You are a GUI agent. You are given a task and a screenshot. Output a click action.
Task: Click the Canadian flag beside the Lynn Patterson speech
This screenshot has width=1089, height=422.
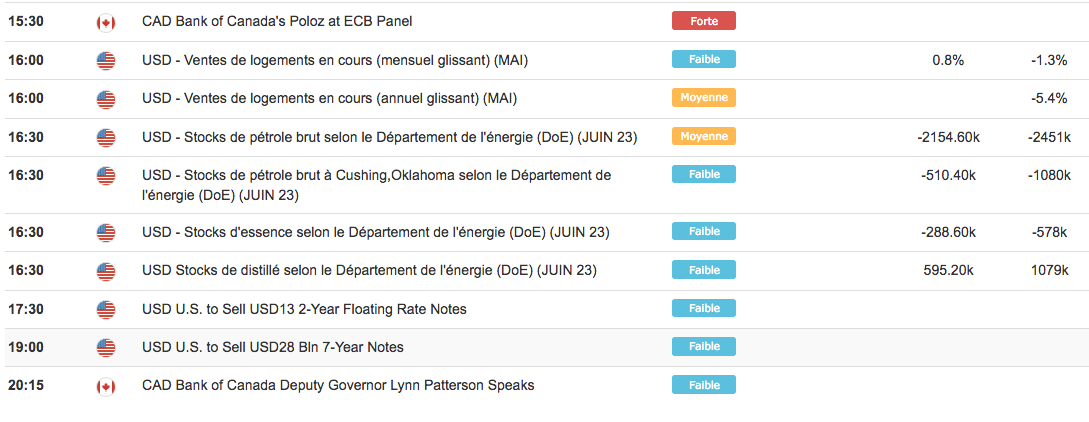106,386
